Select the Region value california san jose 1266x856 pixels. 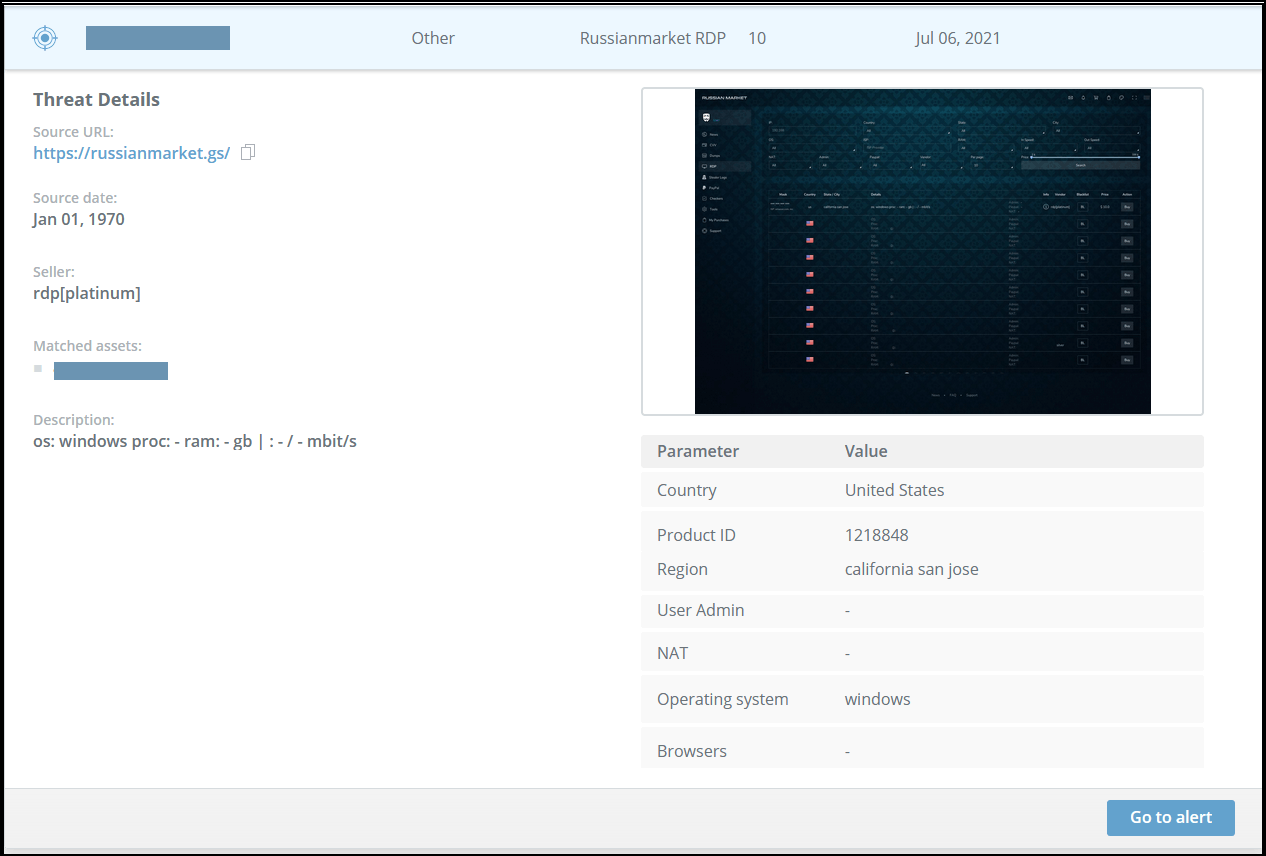tap(911, 569)
